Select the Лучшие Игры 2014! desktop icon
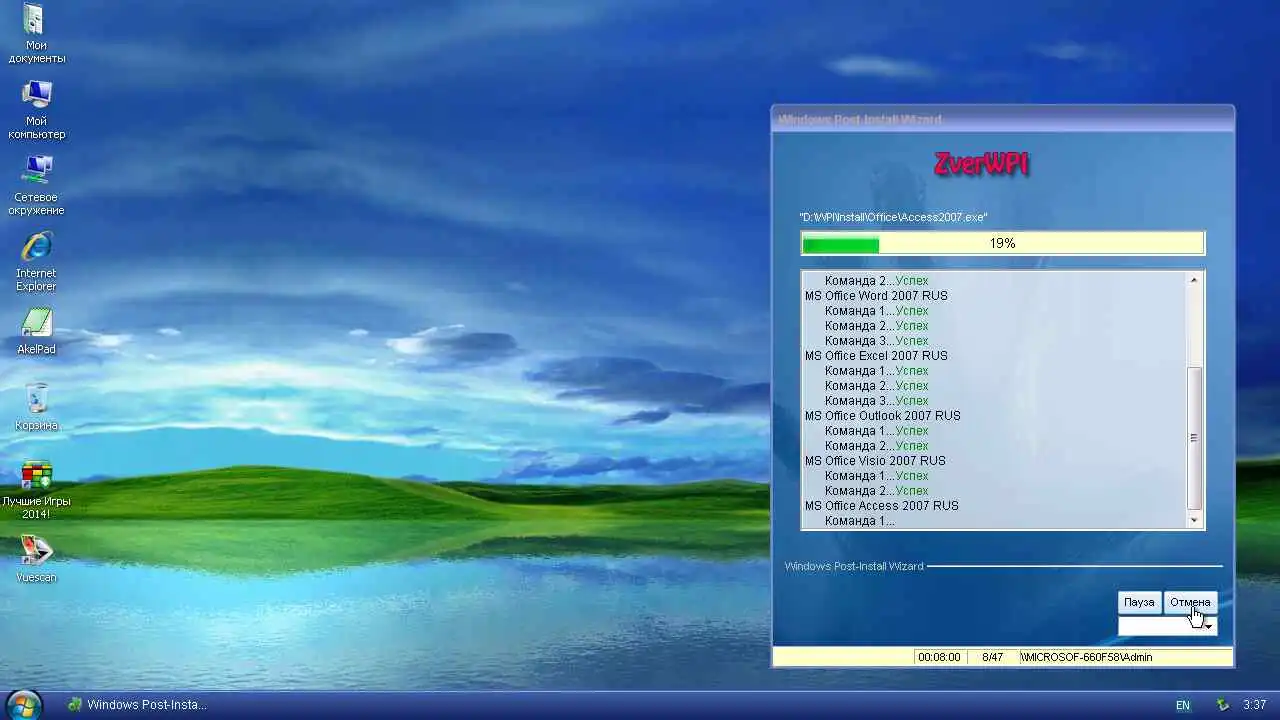The height and width of the screenshot is (720, 1280). click(37, 490)
